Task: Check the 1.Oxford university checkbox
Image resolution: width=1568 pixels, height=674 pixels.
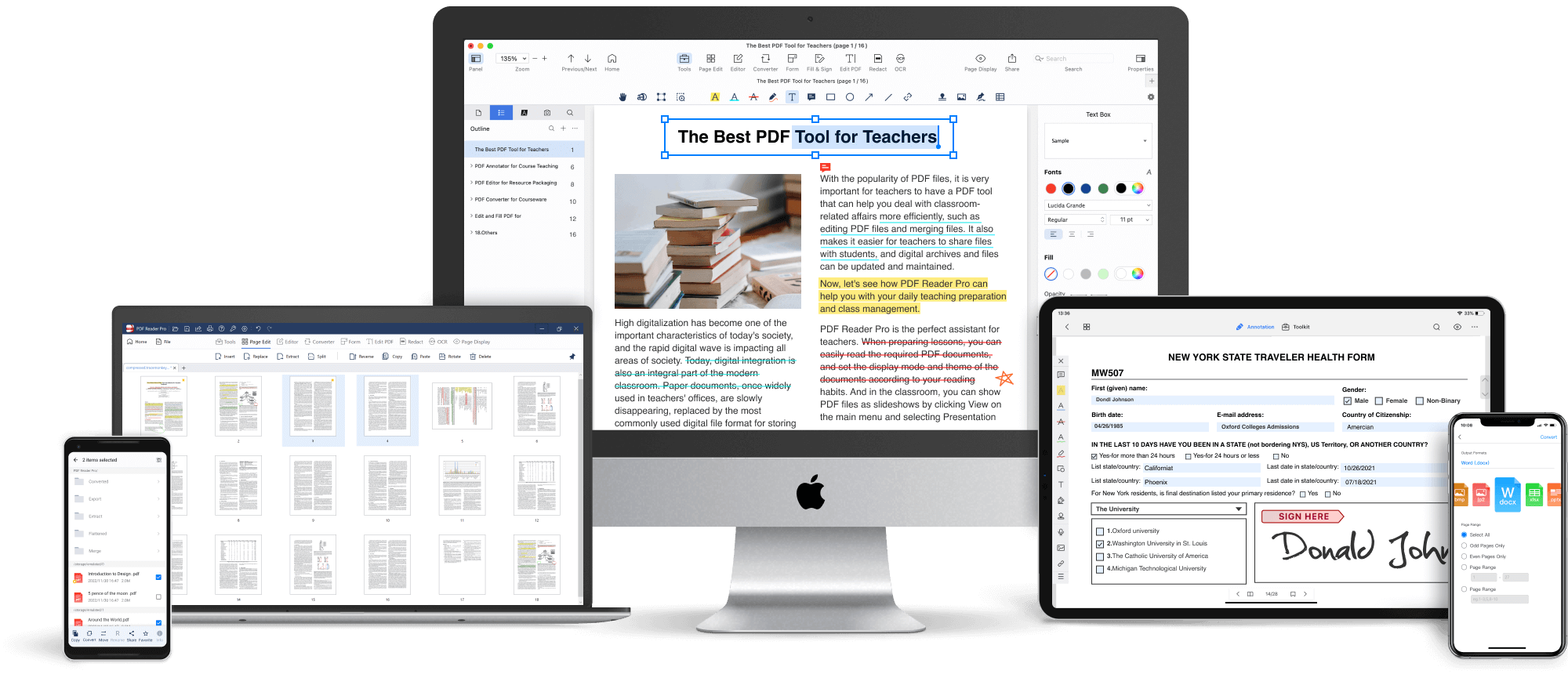Action: pos(1100,531)
